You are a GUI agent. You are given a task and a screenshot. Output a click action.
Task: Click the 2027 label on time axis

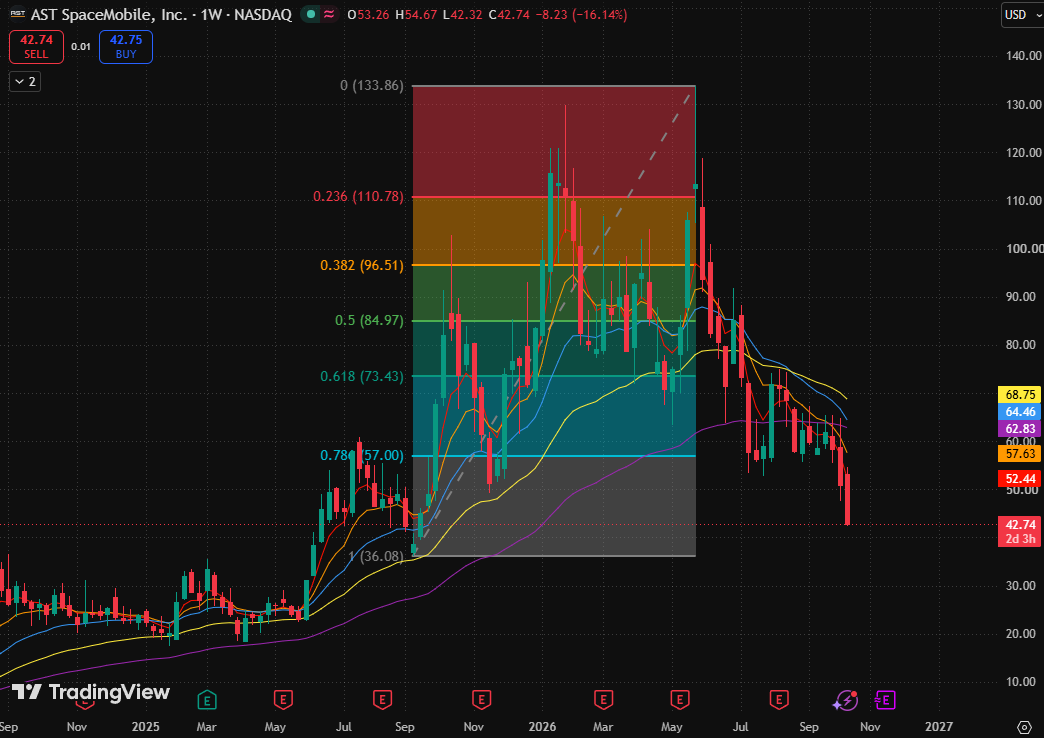click(939, 727)
